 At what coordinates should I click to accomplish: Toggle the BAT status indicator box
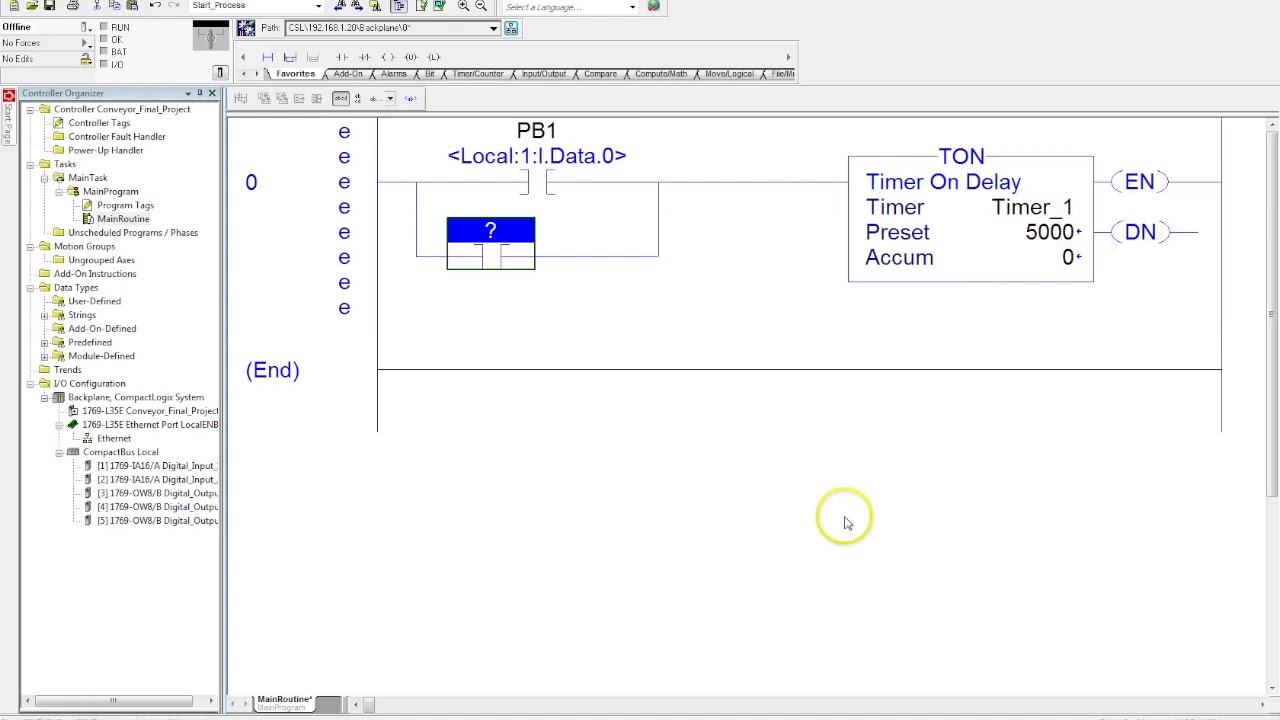click(103, 52)
